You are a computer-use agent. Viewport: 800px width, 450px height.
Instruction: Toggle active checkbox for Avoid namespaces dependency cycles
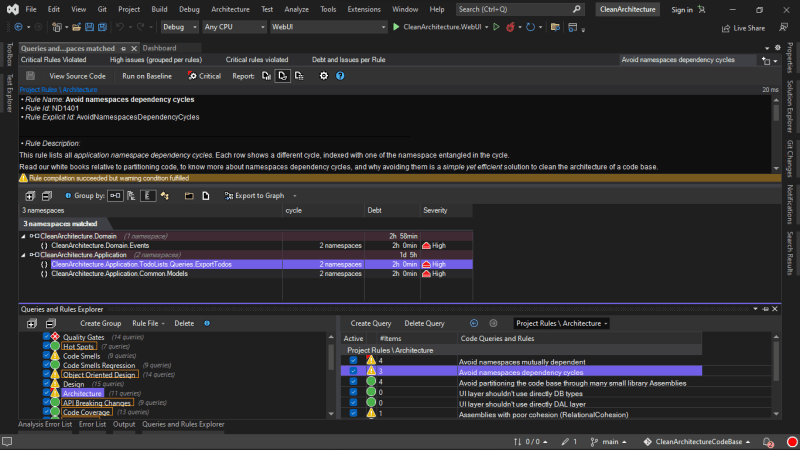(x=353, y=371)
